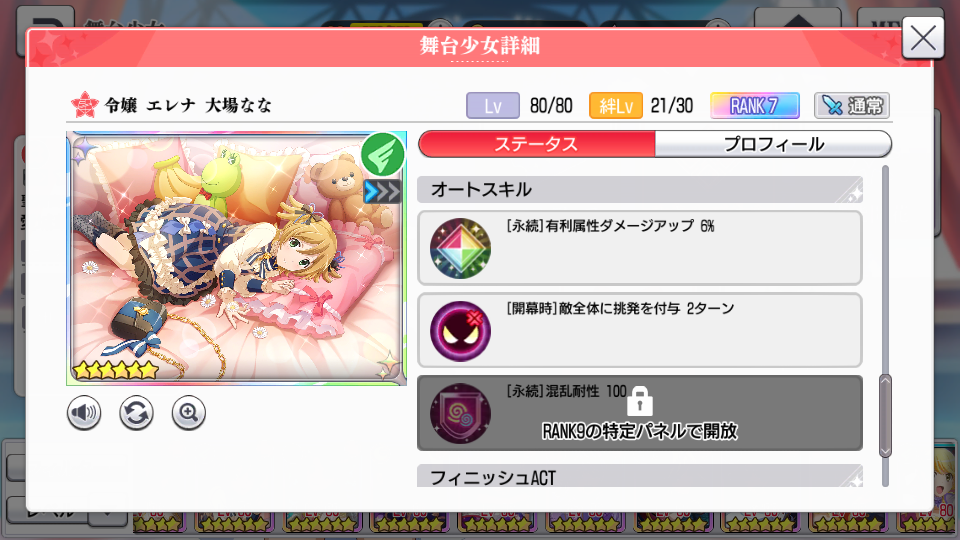Expand the オートスキル section header
Screen dimensions: 960x540
(640, 190)
